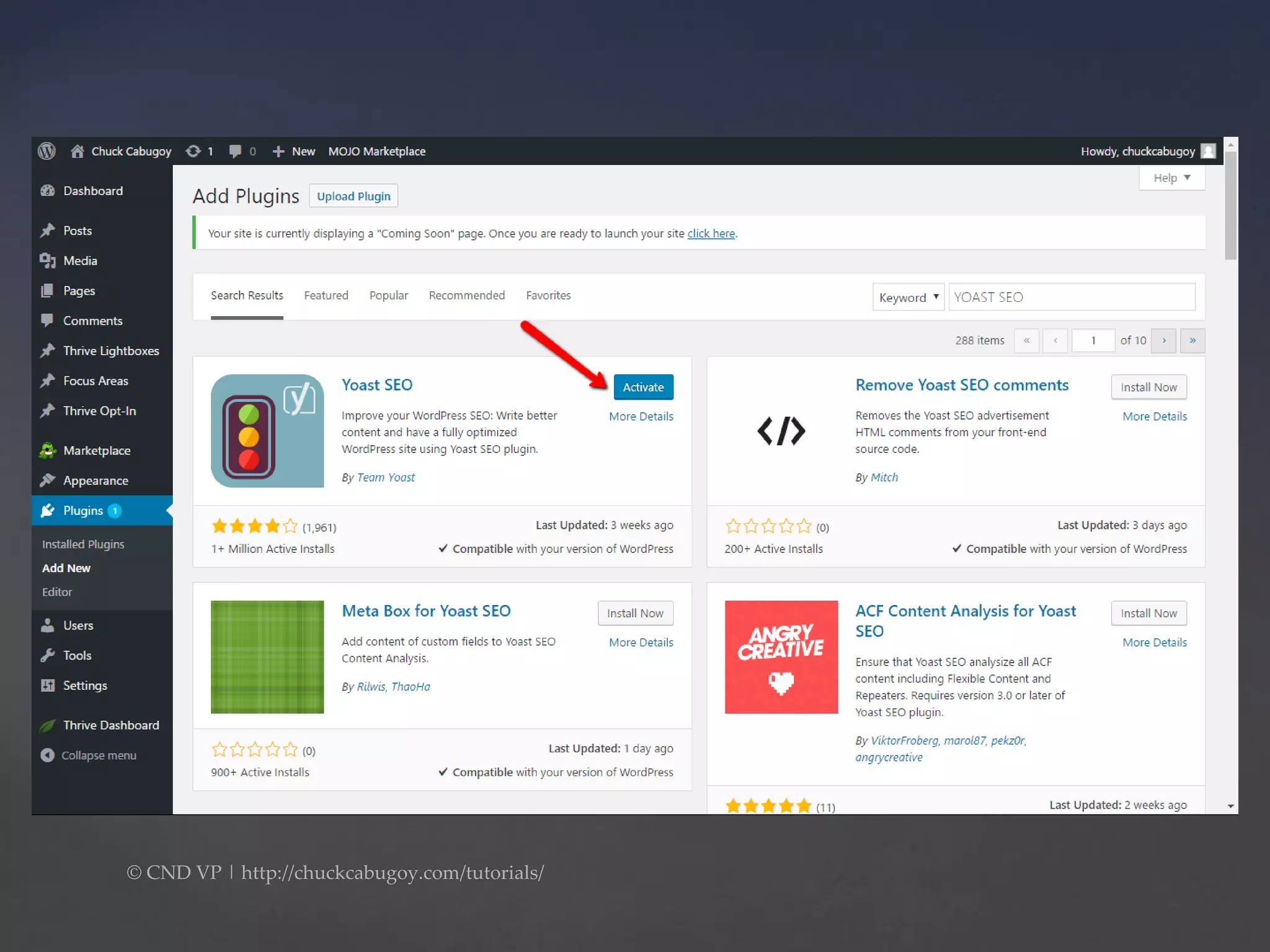The height and width of the screenshot is (952, 1270).
Task: Click the plus New icon
Action: [x=278, y=151]
